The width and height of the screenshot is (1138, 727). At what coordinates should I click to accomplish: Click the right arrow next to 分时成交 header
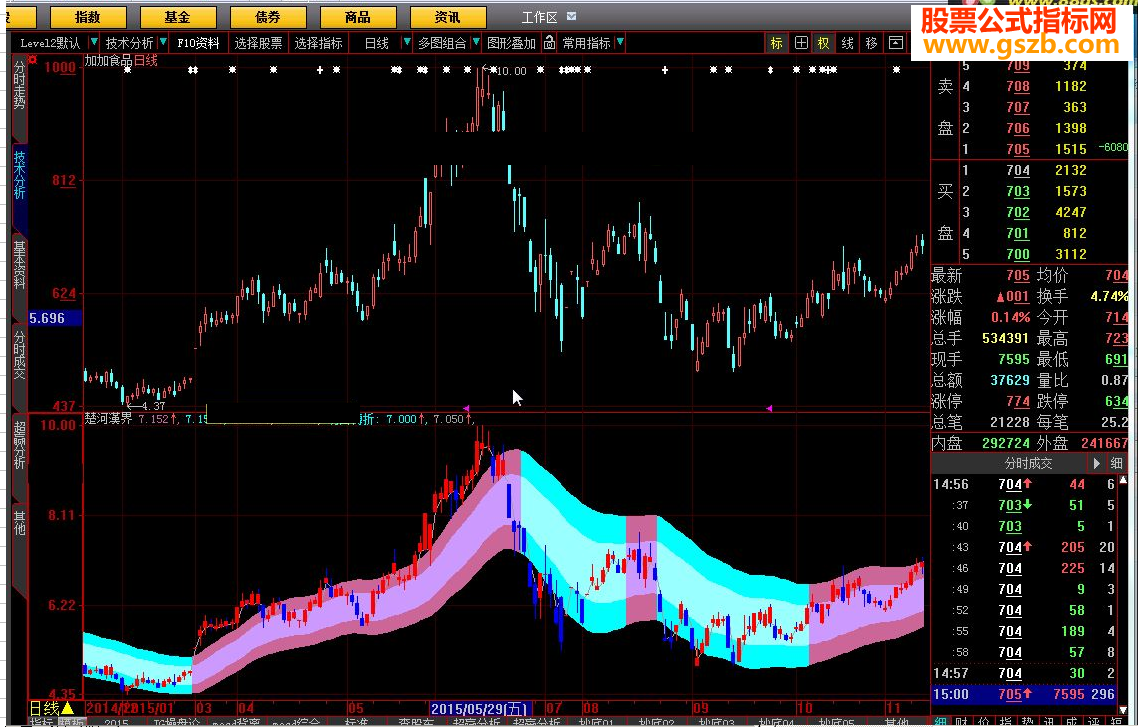pos(1096,463)
